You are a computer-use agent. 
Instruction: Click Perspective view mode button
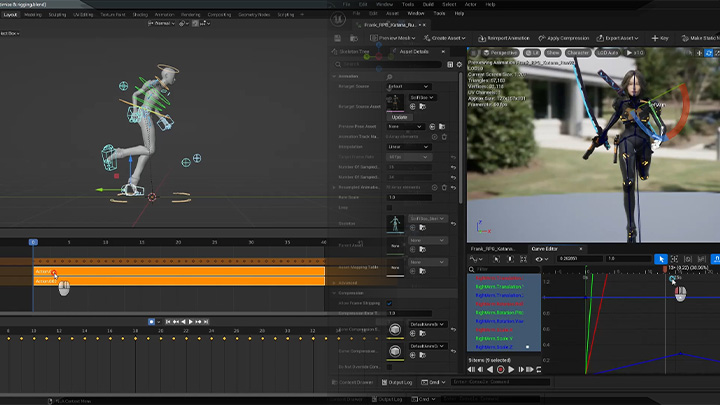pos(500,53)
